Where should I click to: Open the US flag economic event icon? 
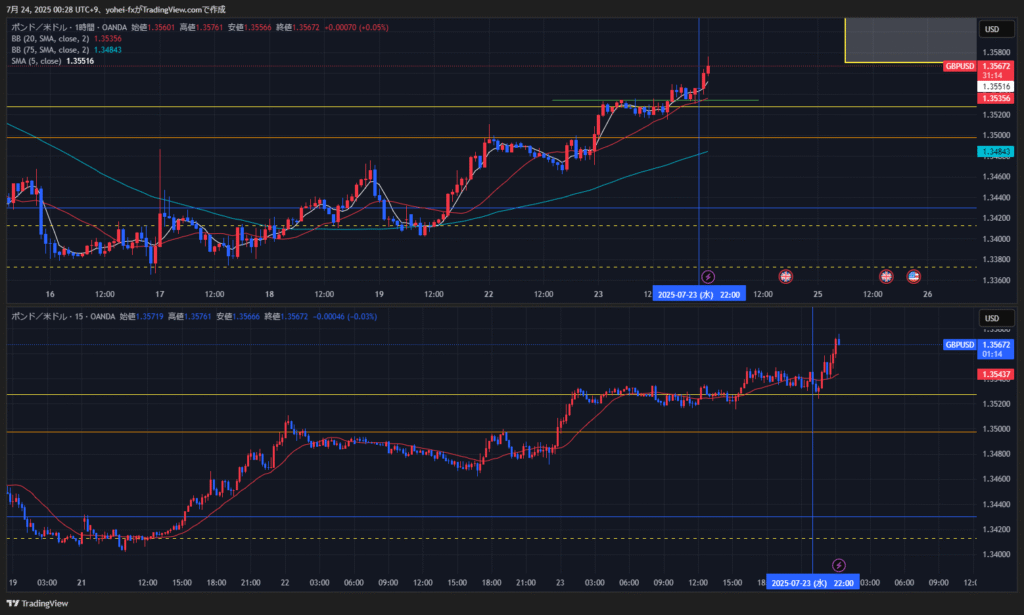pos(913,276)
